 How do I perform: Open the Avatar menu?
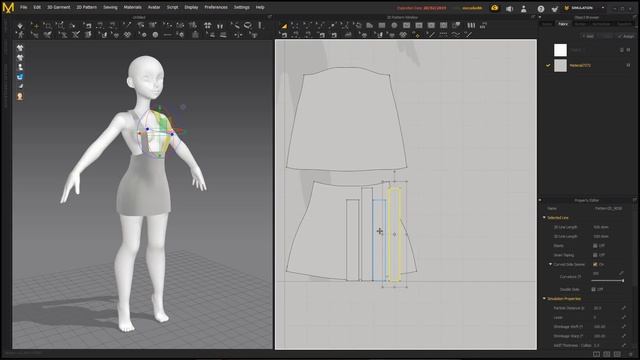point(154,7)
